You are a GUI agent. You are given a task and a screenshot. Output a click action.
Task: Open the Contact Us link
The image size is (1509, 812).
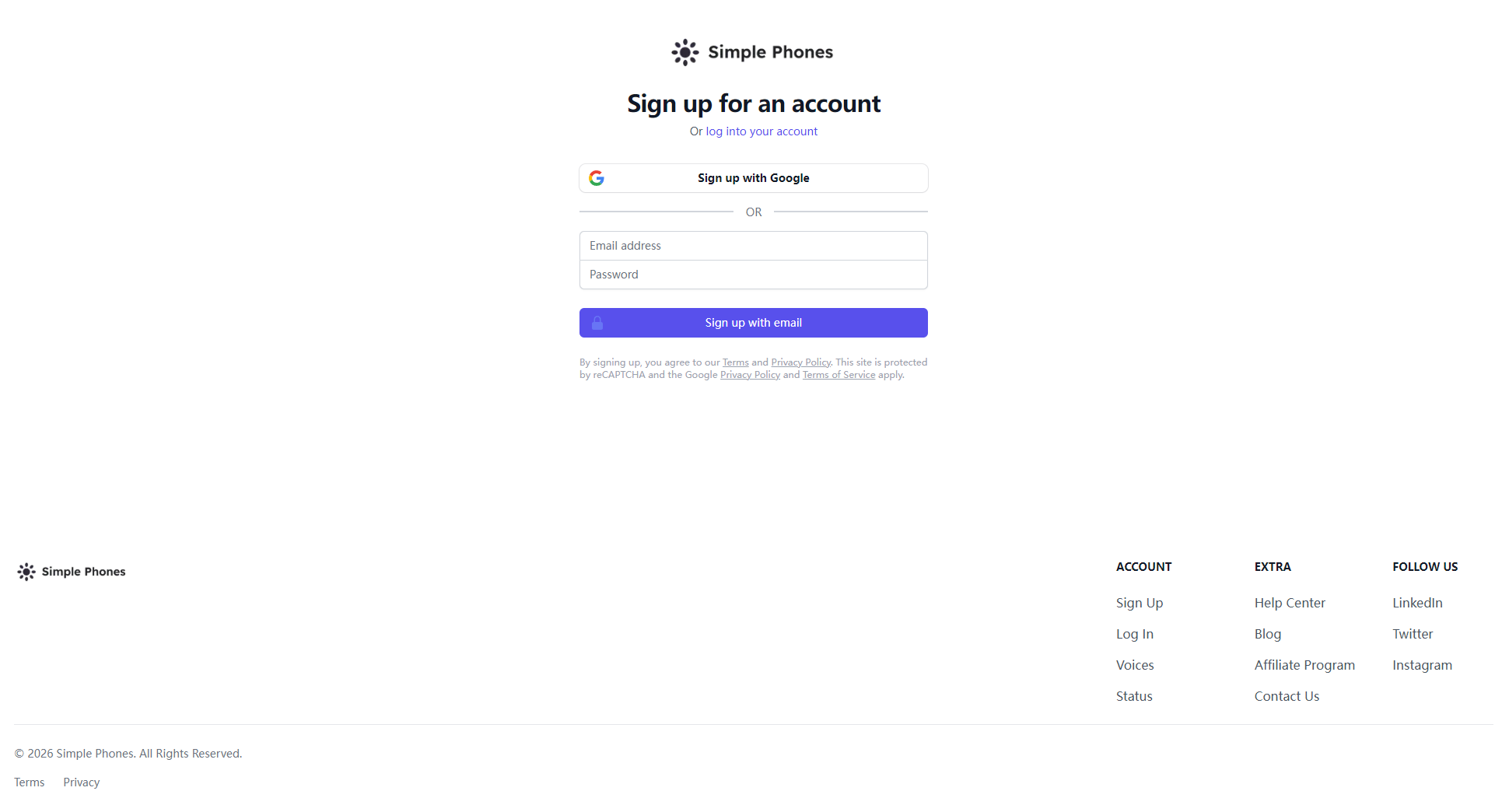(x=1287, y=696)
